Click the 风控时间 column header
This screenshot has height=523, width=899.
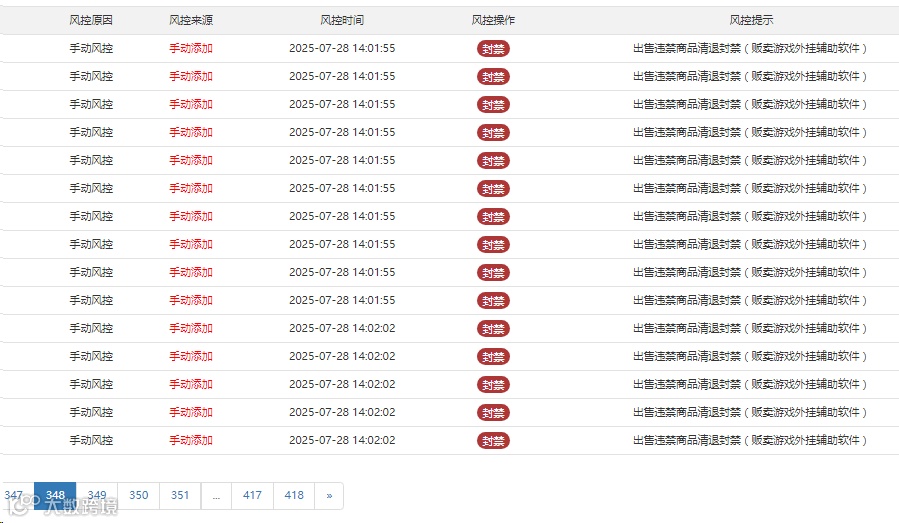pos(342,20)
